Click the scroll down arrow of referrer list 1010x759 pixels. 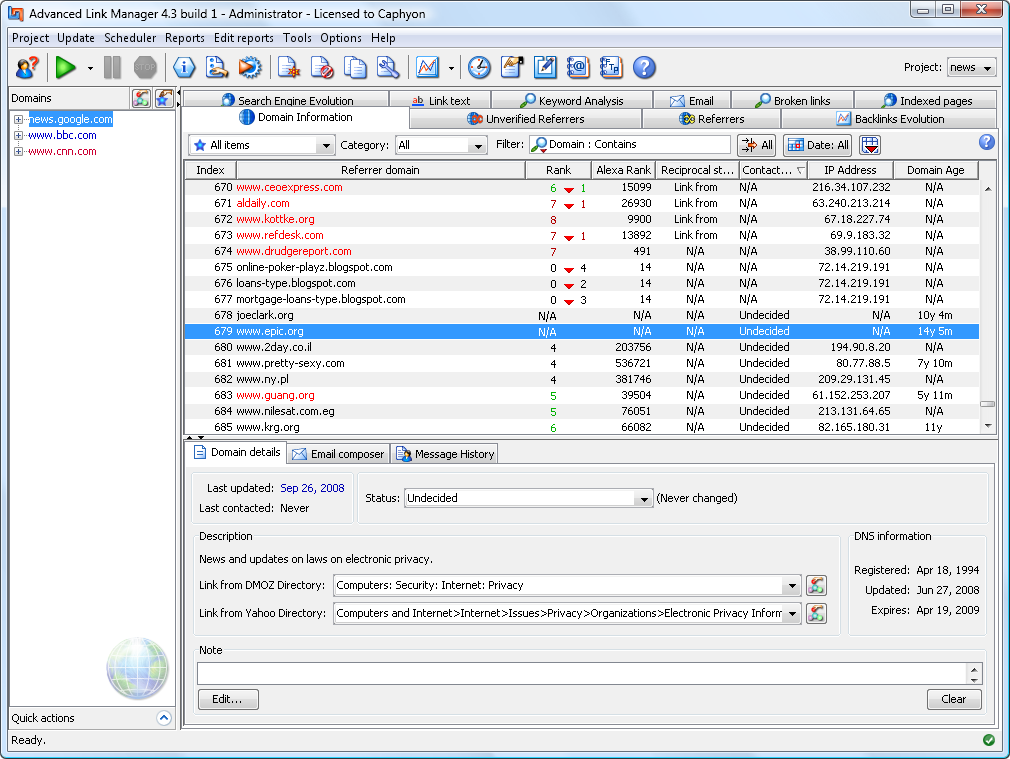988,426
